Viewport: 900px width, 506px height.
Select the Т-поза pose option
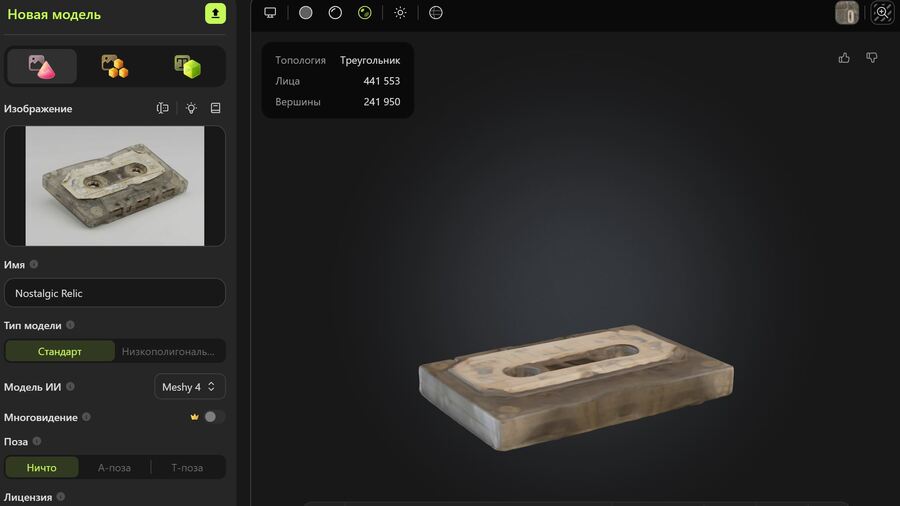[187, 468]
